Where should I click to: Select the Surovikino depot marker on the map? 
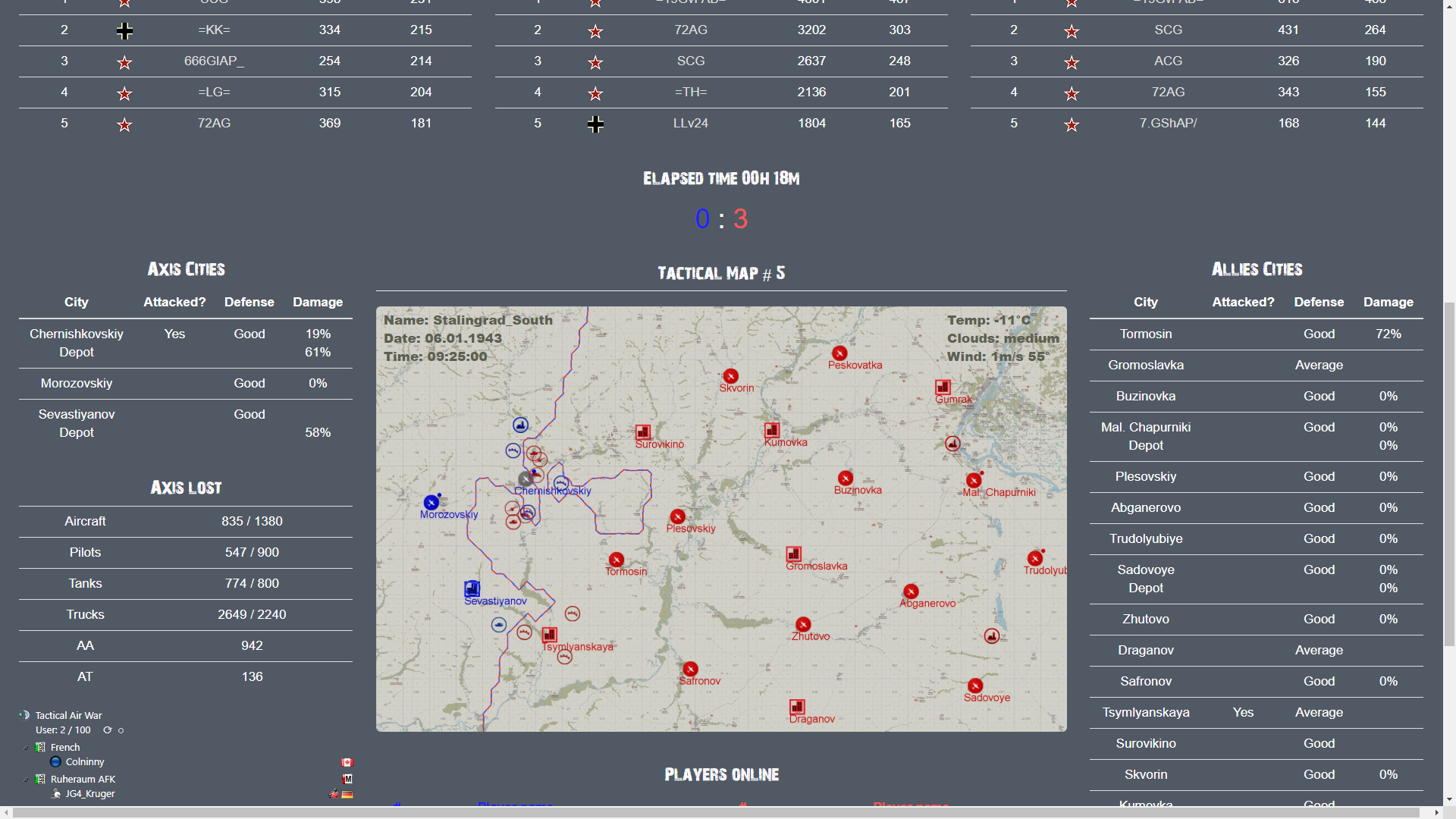tap(643, 431)
